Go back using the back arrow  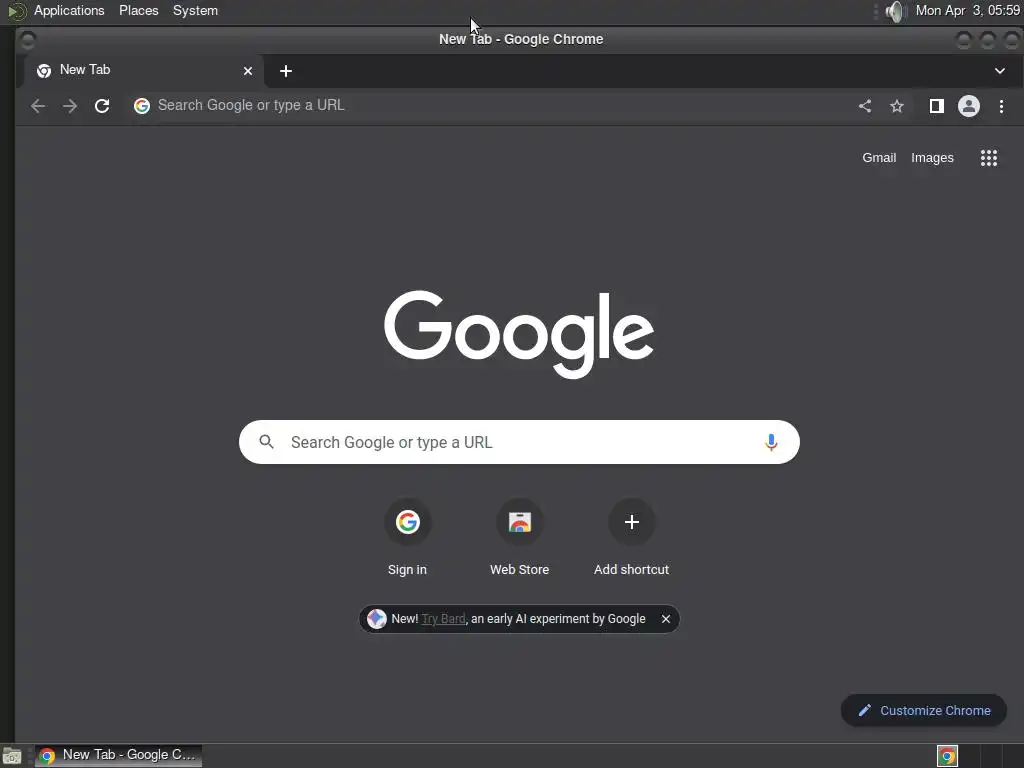tap(38, 106)
